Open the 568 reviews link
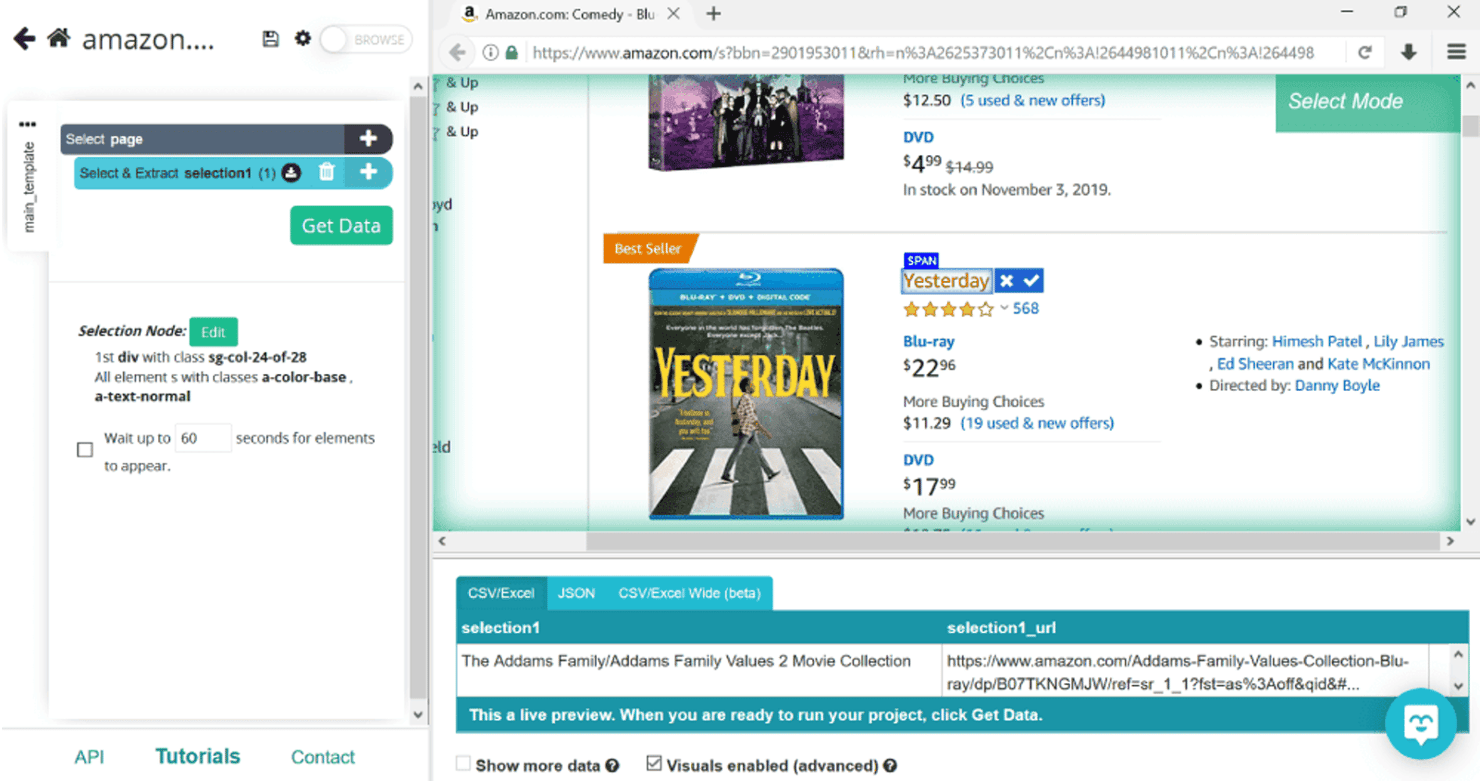Screen dimensions: 1480x781 [x=1026, y=309]
